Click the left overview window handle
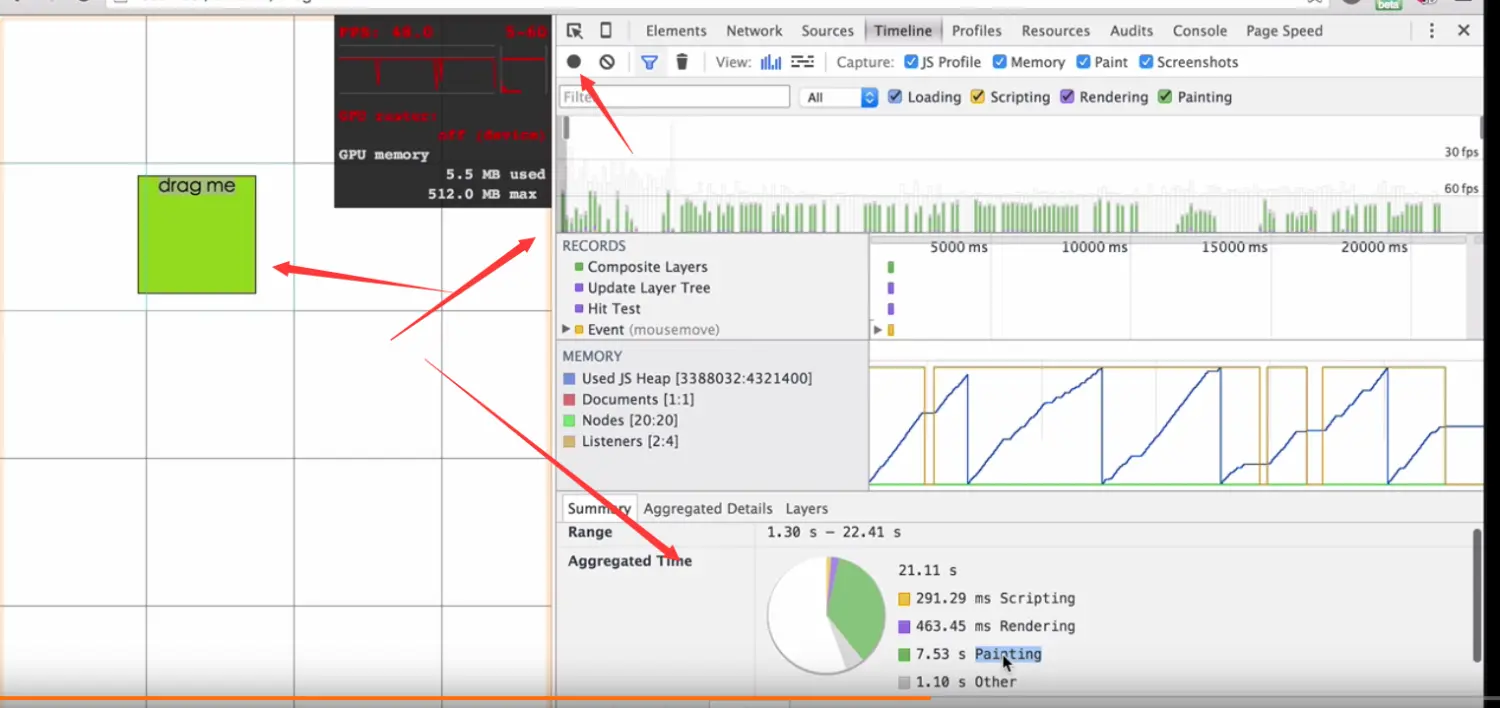Viewport: 1500px width, 708px height. [x=565, y=128]
